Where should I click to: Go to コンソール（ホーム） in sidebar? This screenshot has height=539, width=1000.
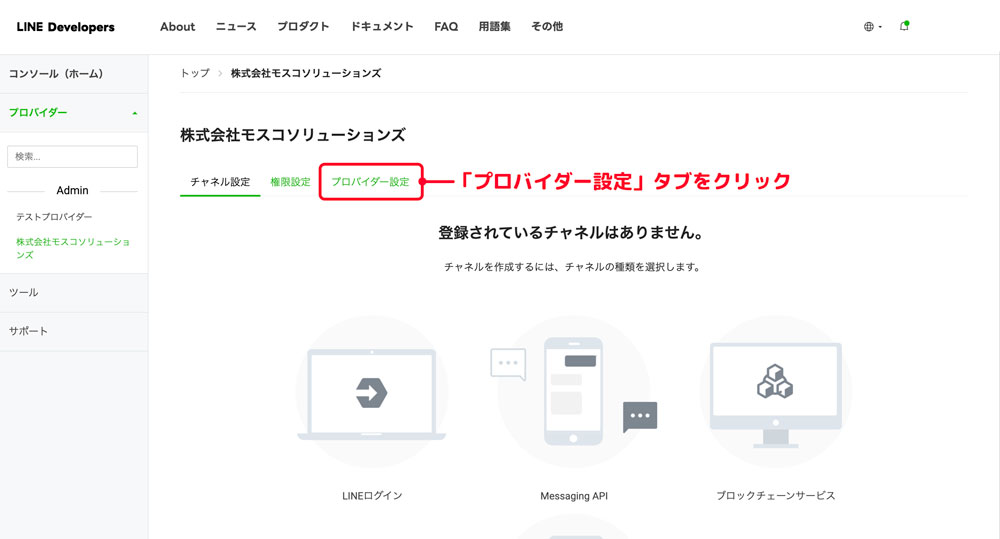(74, 74)
